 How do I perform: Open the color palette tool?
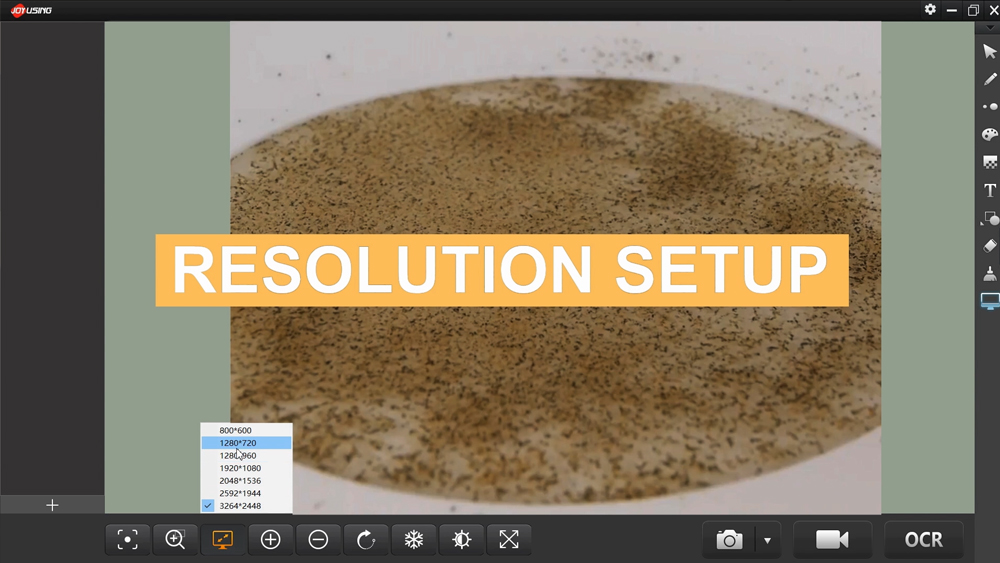[990, 134]
